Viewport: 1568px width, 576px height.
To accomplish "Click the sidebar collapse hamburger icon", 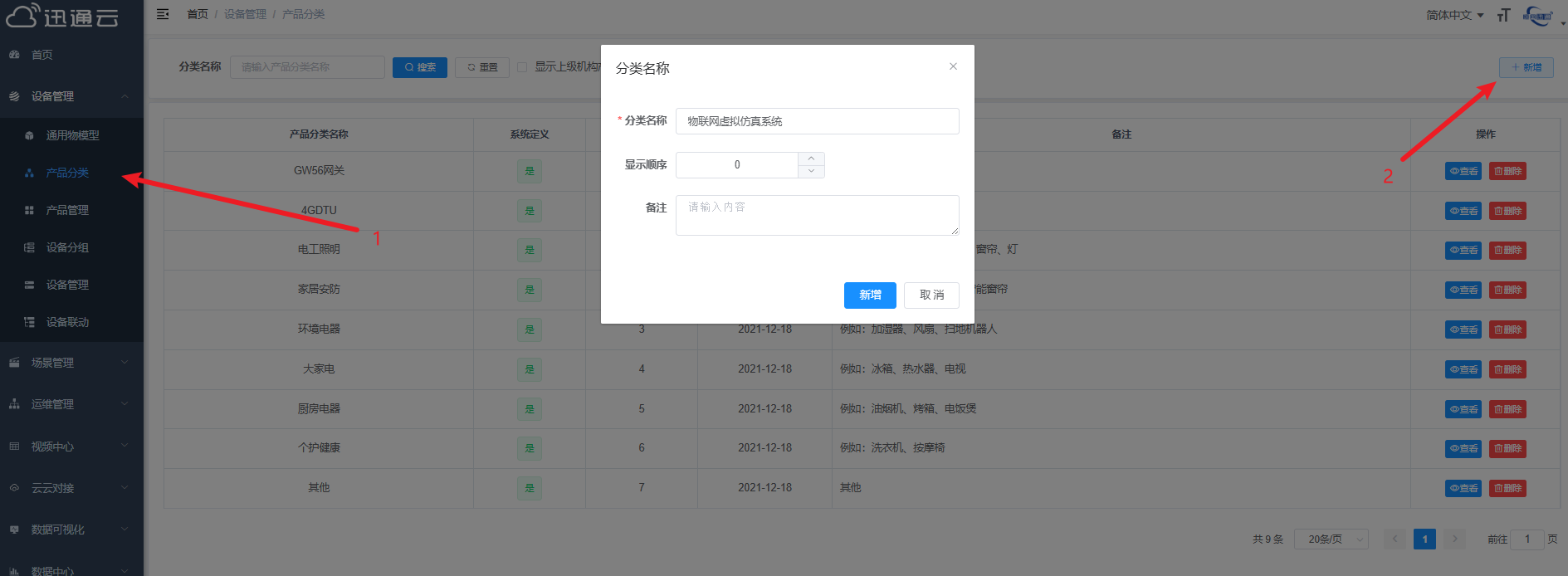I will [x=163, y=14].
